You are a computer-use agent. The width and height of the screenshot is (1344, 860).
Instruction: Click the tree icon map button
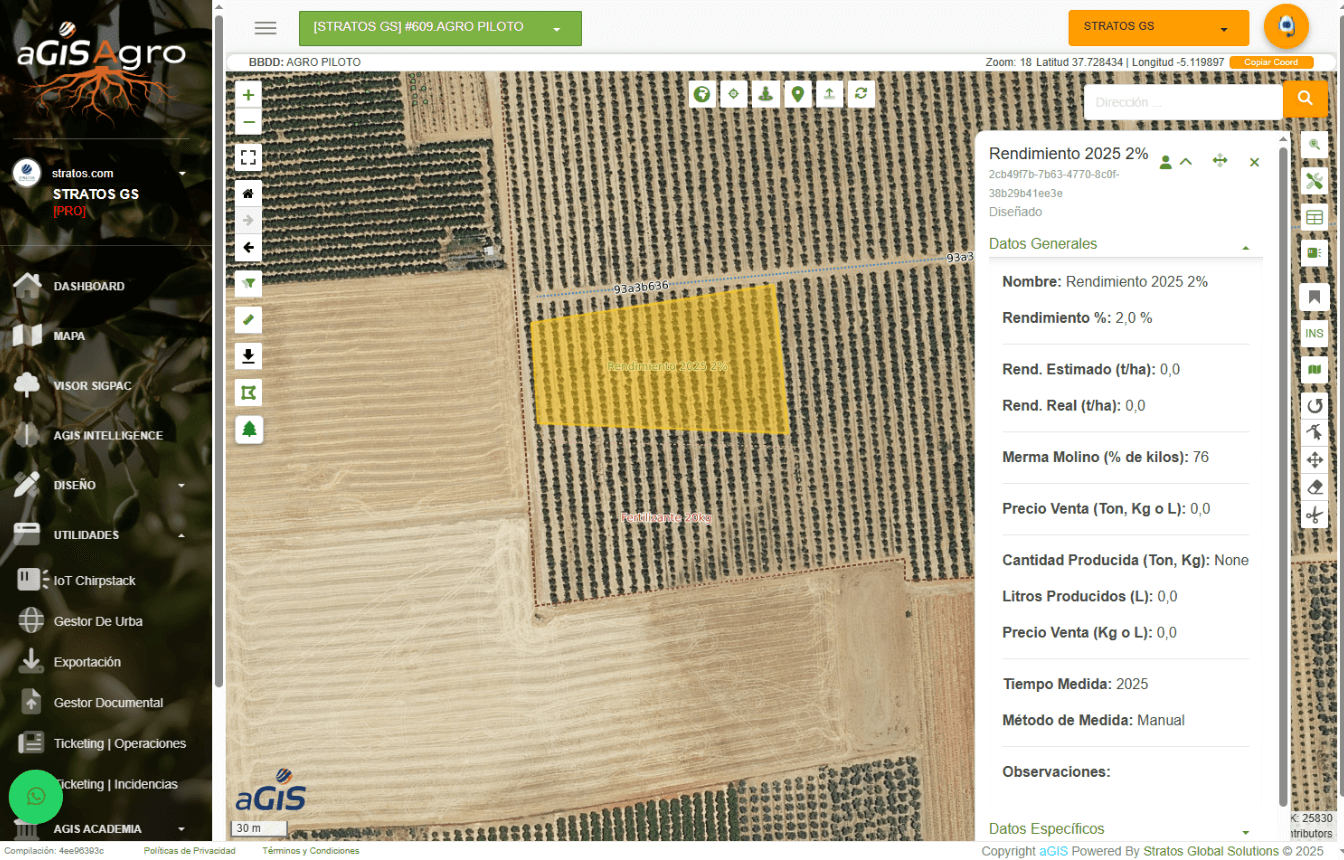248,429
